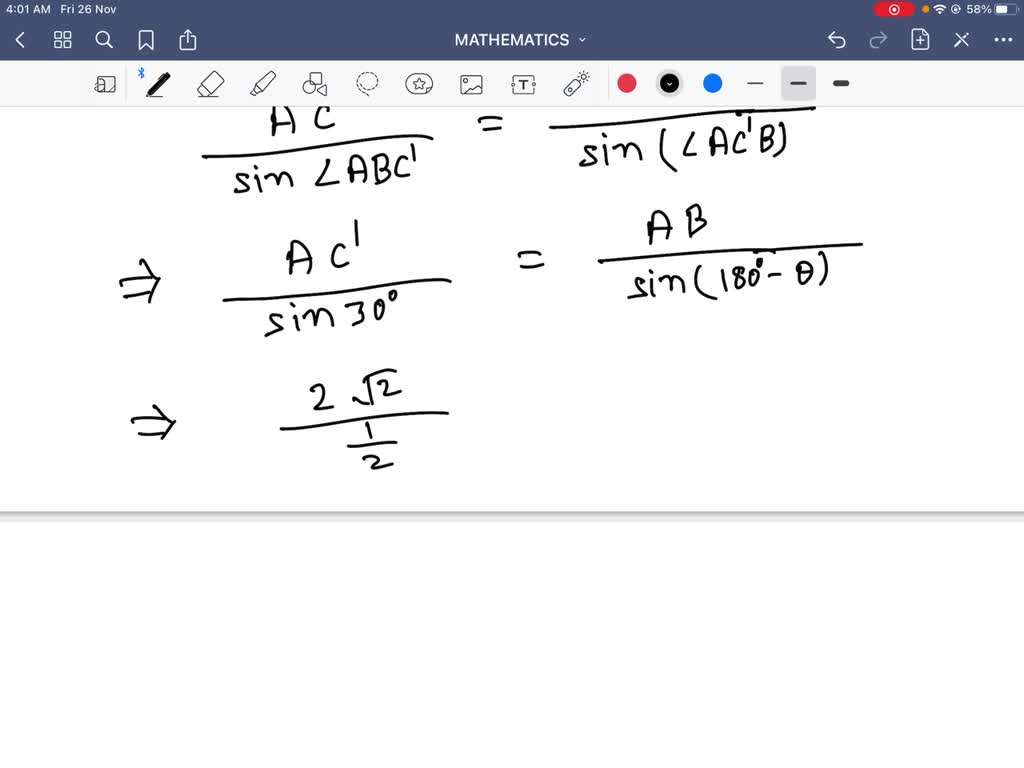This screenshot has width=1024, height=768.
Task: Pick the highlighter tool
Action: click(x=263, y=84)
